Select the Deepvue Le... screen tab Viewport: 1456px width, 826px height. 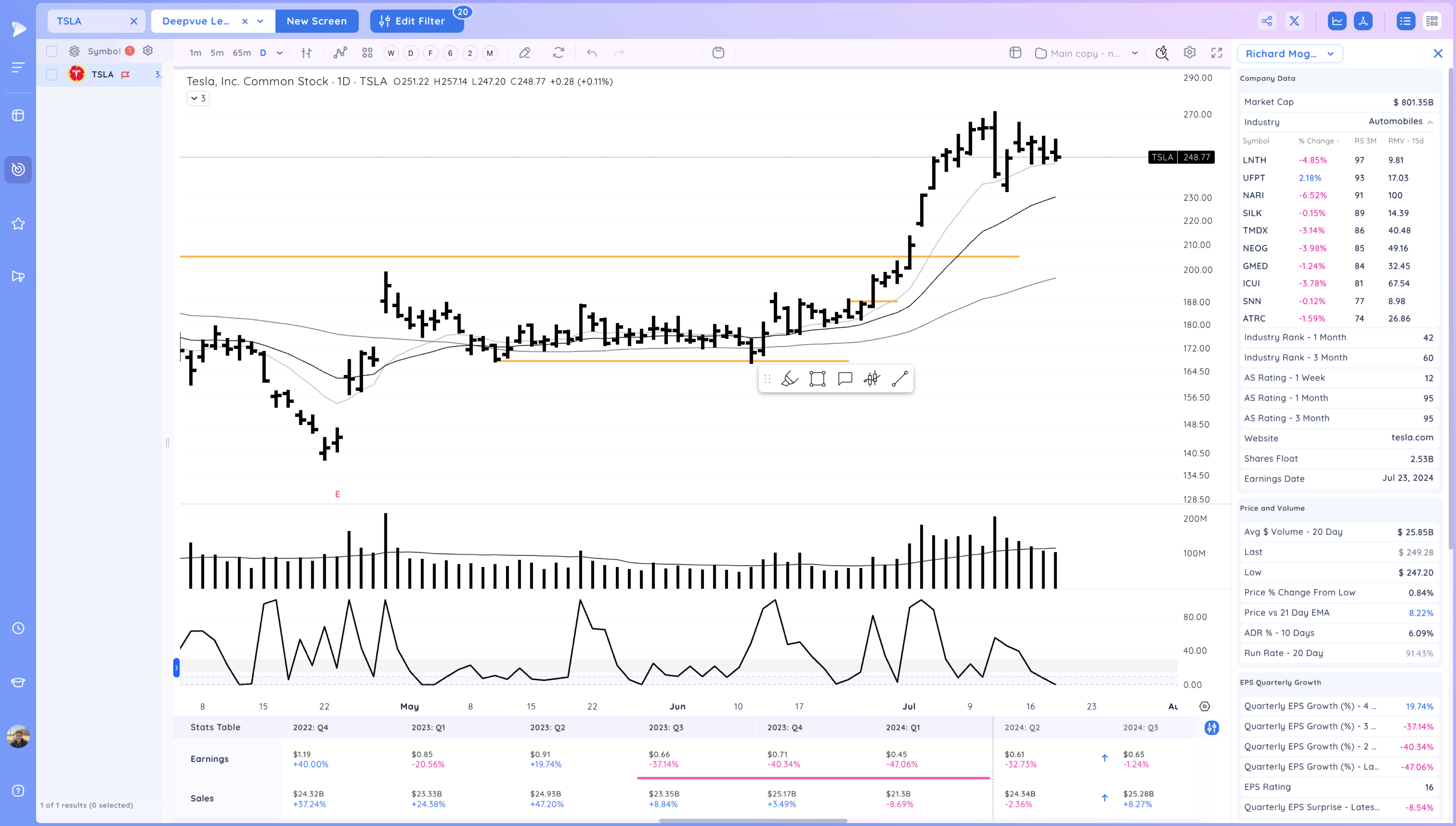click(196, 21)
